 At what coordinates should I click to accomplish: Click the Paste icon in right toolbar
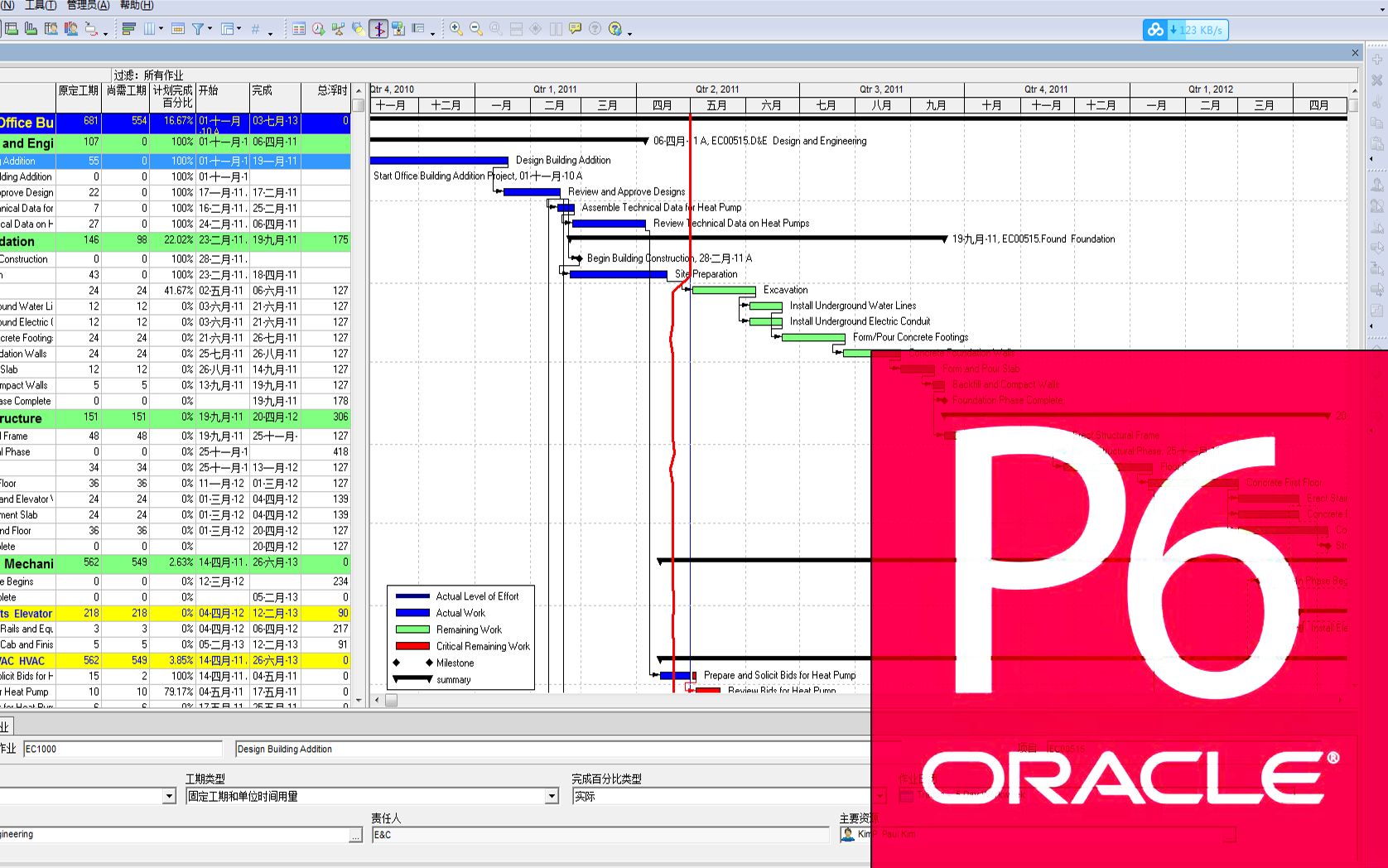point(1376,143)
